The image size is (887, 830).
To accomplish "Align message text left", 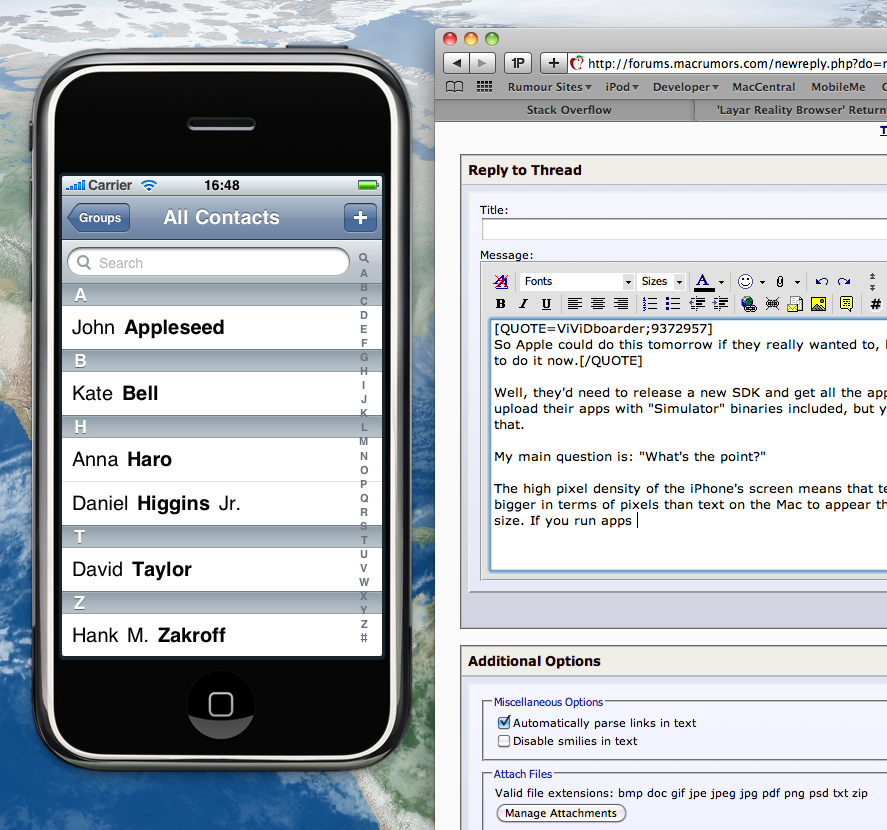I will [575, 304].
